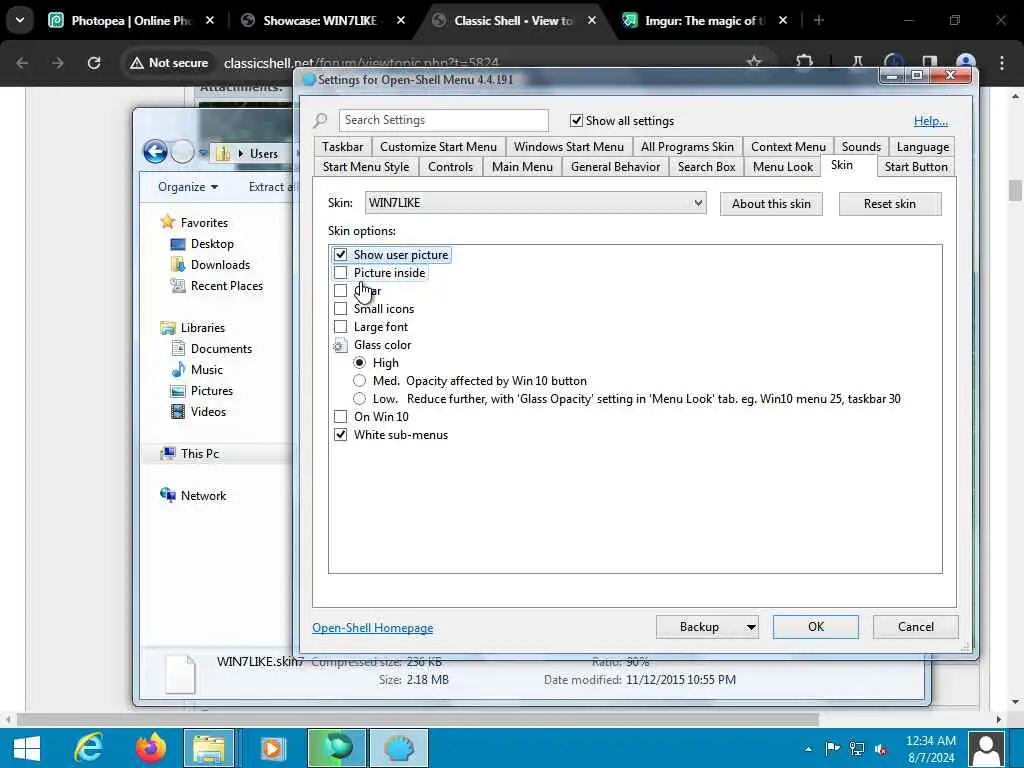Click the network tray icon
This screenshot has height=768, width=1024.
point(857,749)
